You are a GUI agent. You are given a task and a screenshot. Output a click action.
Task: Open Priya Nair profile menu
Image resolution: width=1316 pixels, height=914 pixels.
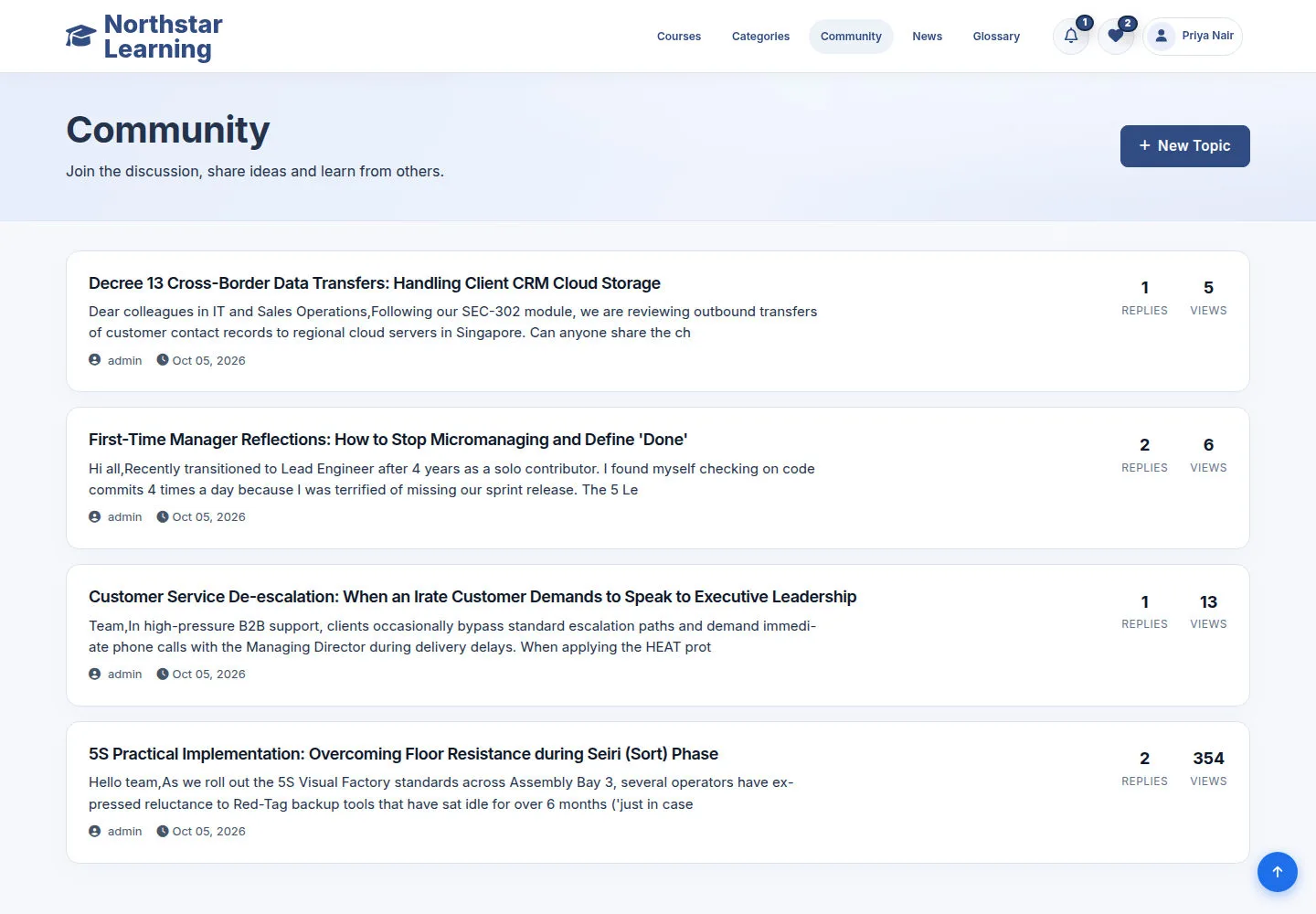tap(1193, 37)
